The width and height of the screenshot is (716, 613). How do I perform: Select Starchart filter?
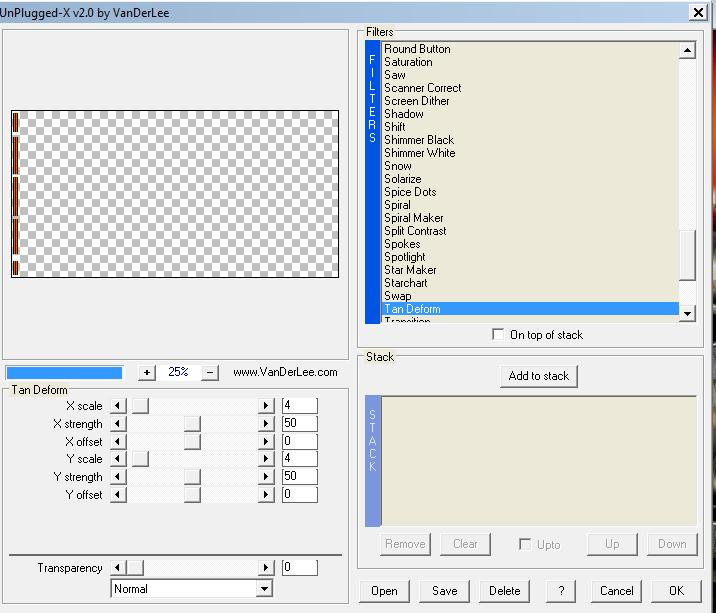pos(405,283)
